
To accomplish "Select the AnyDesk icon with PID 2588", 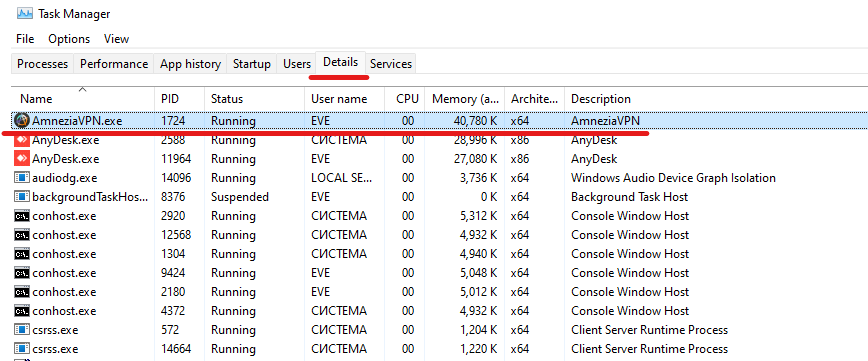I will (x=22, y=140).
